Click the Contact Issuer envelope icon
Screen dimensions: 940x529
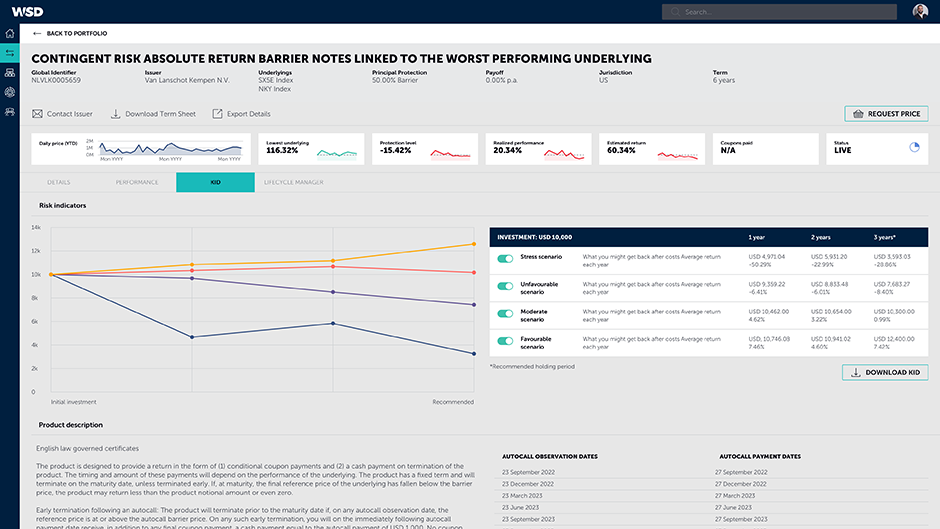(x=37, y=114)
